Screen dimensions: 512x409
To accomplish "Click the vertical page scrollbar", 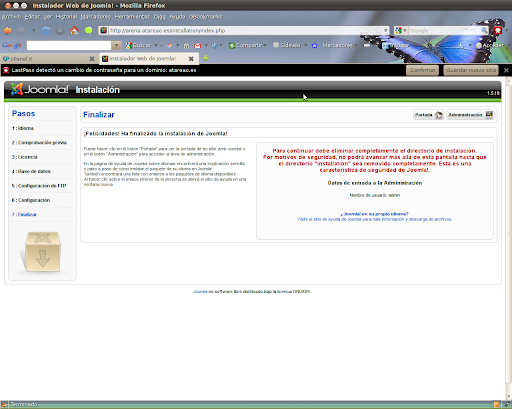I will coord(508,233).
